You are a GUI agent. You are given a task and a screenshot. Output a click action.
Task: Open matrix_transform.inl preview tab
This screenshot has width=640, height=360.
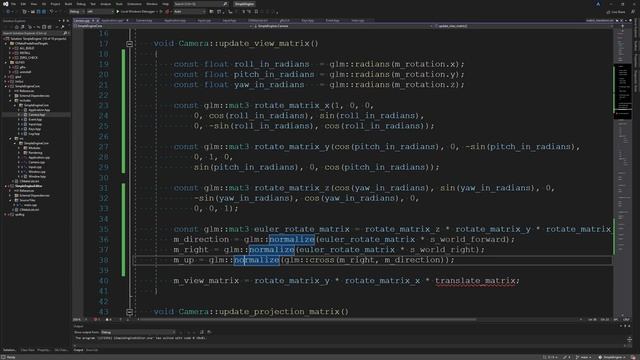pyautogui.click(x=600, y=20)
